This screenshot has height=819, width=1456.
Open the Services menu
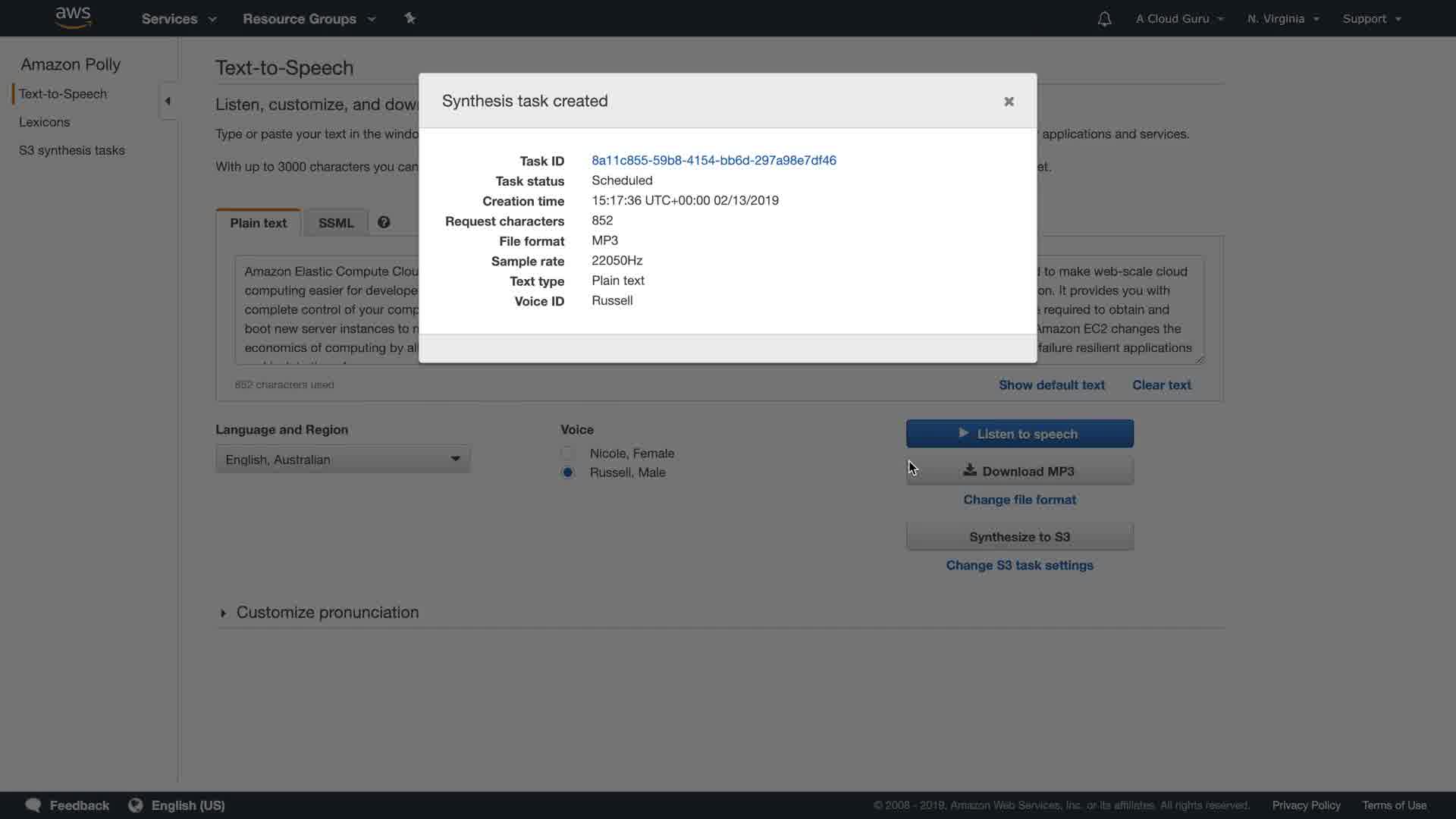pyautogui.click(x=179, y=19)
